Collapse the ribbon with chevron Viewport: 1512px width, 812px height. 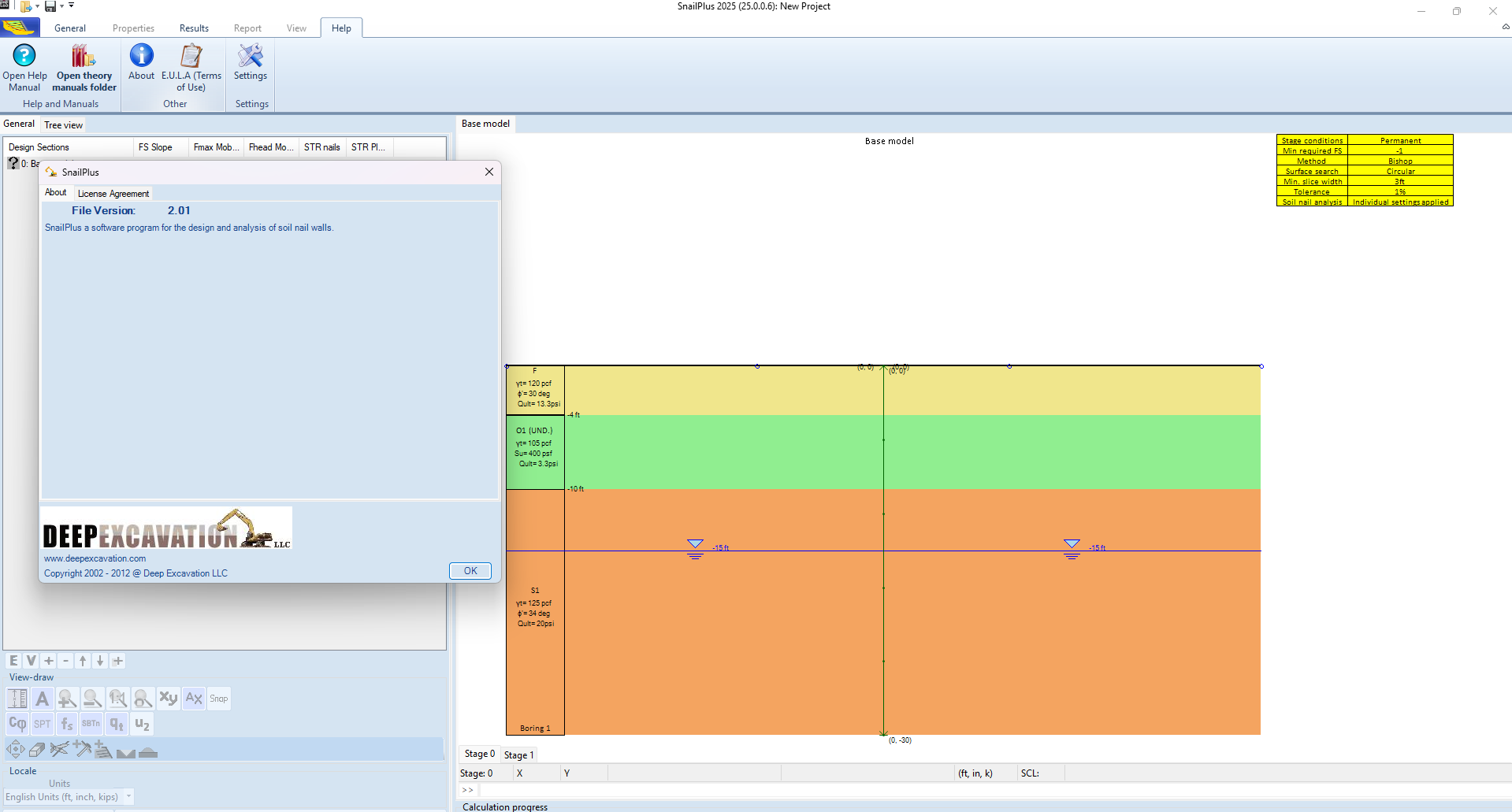pyautogui.click(x=1505, y=27)
